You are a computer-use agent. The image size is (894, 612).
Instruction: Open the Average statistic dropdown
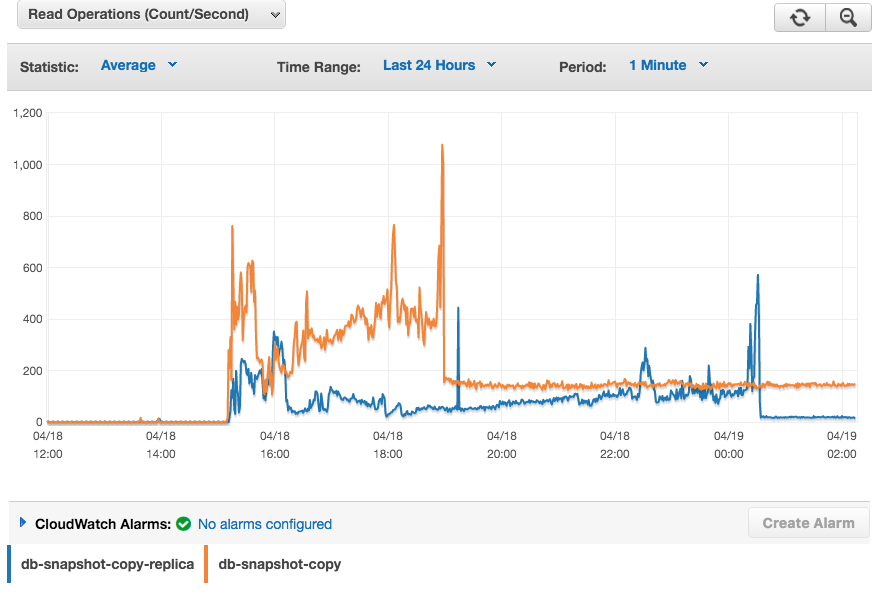coord(139,66)
